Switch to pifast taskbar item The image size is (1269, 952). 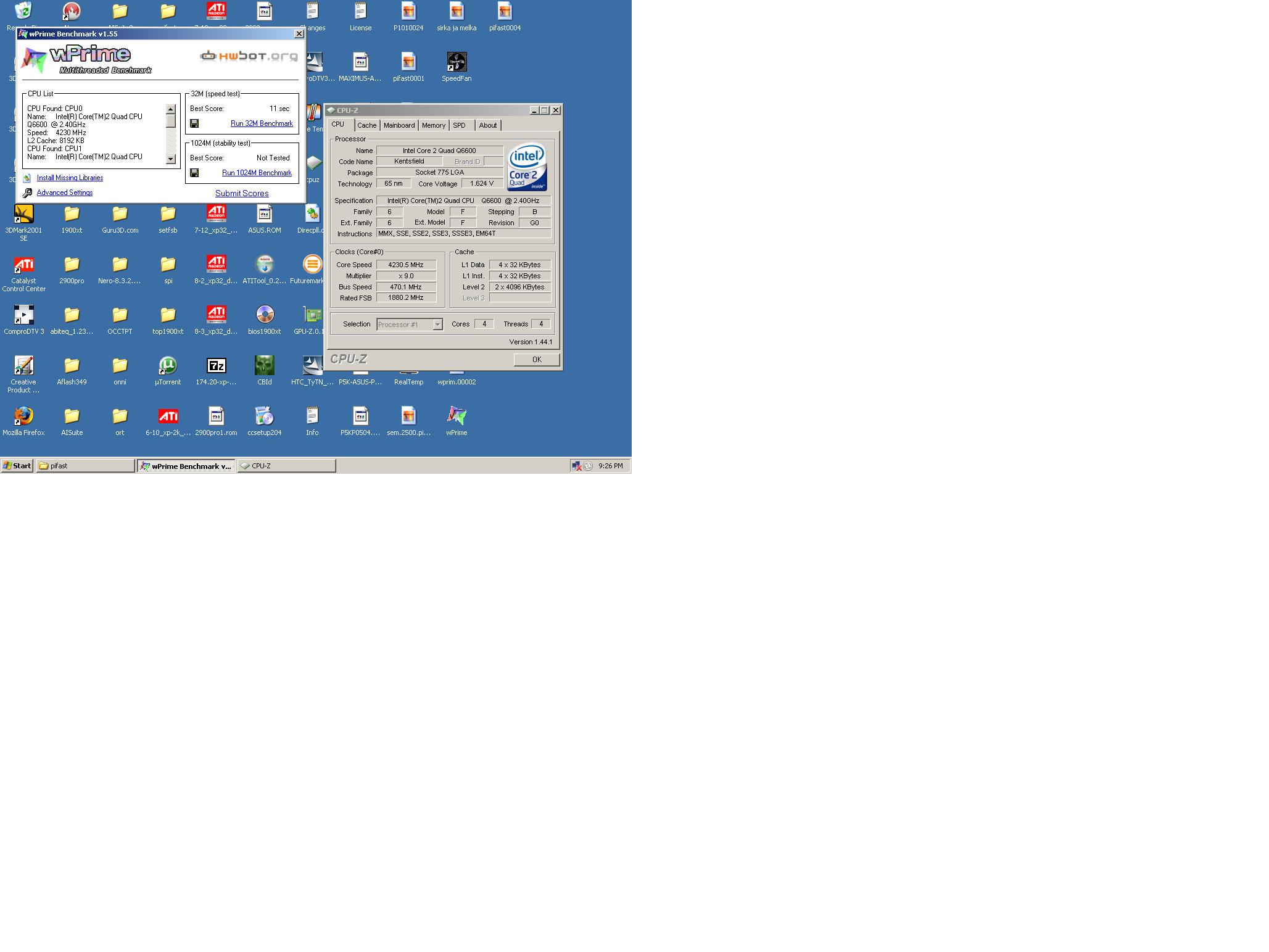point(85,466)
